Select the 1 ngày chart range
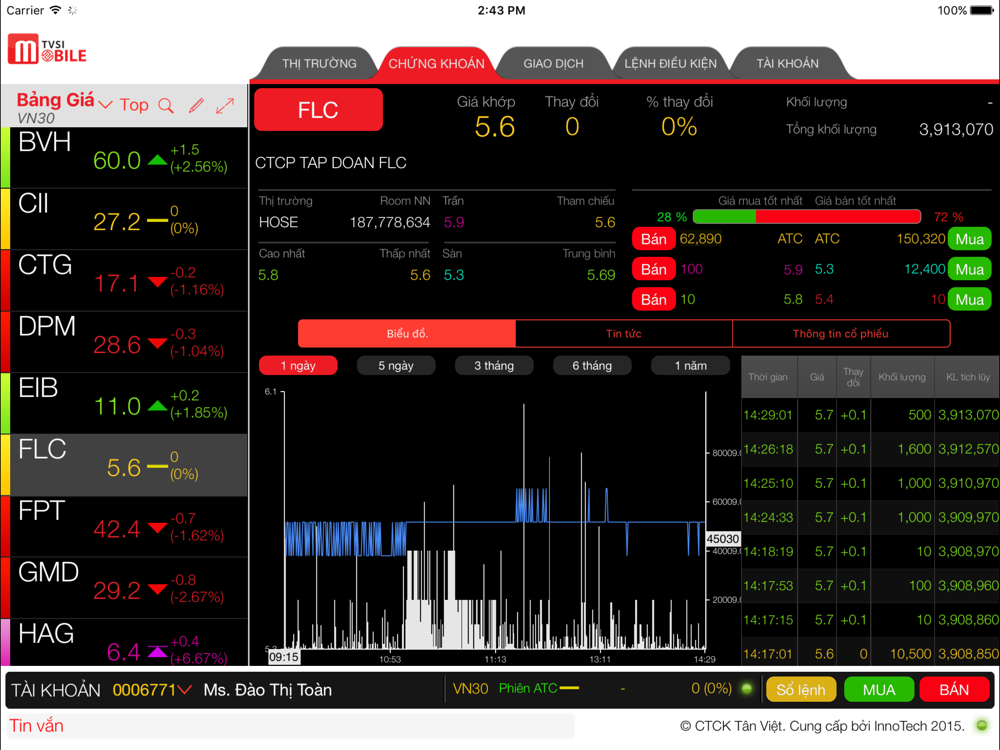The image size is (1000, 750). pyautogui.click(x=298, y=365)
